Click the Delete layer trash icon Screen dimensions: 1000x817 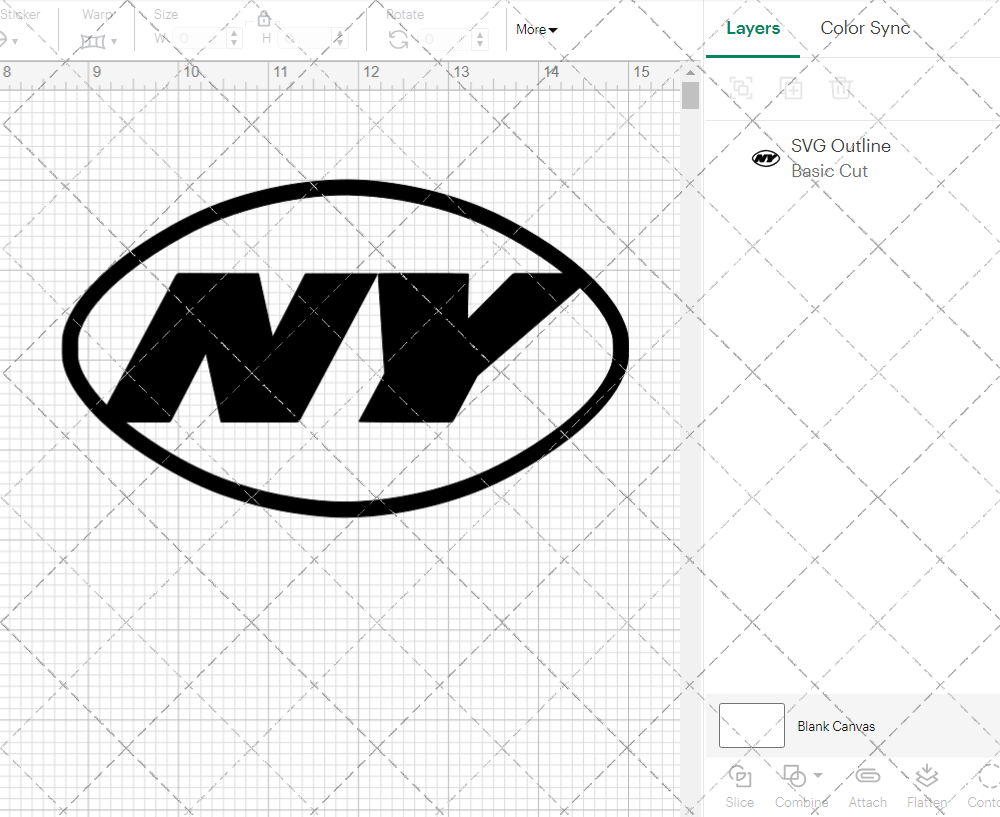[841, 88]
